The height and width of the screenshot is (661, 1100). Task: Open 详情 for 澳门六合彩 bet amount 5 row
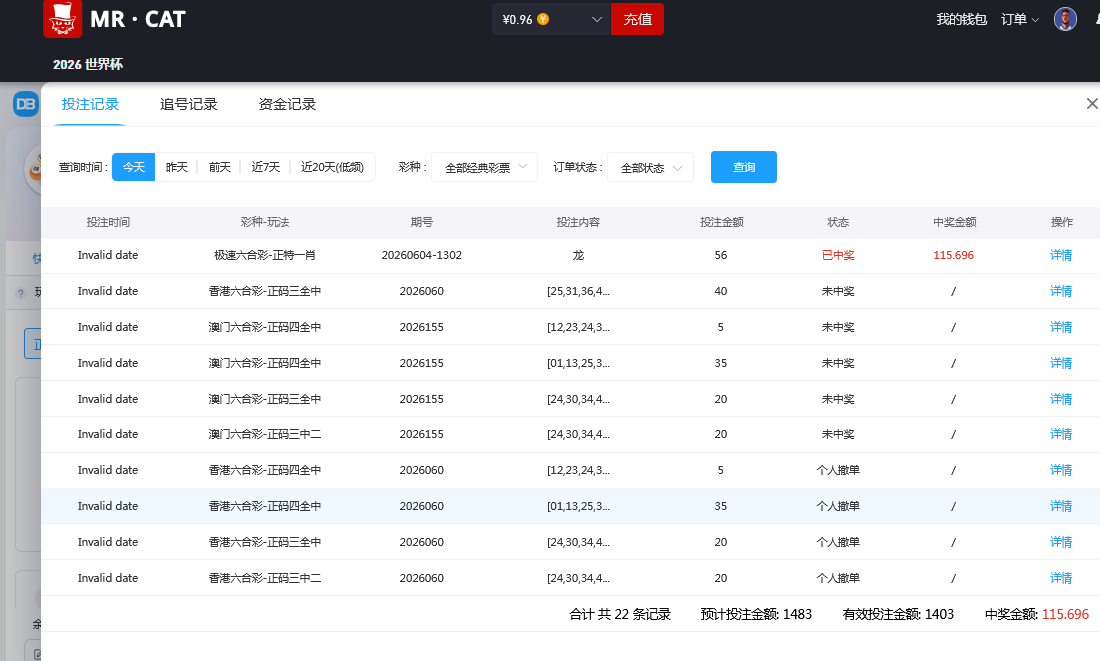coord(1061,327)
